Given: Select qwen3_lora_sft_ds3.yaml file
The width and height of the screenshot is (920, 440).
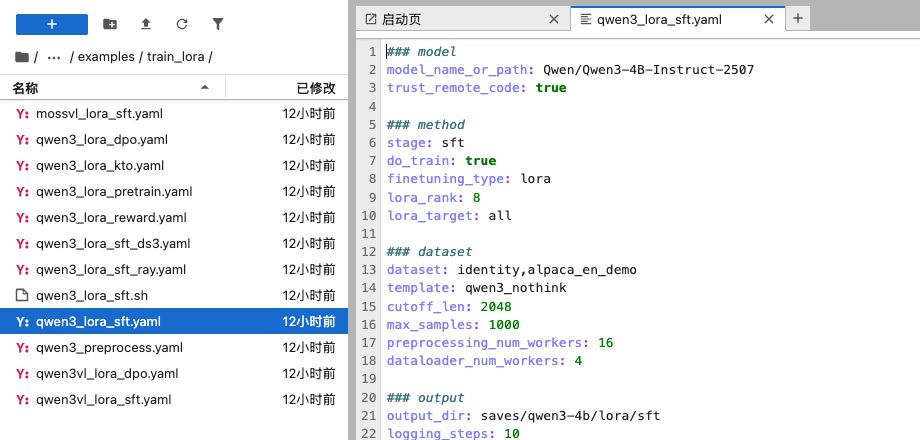Looking at the screenshot, I should 174,243.
